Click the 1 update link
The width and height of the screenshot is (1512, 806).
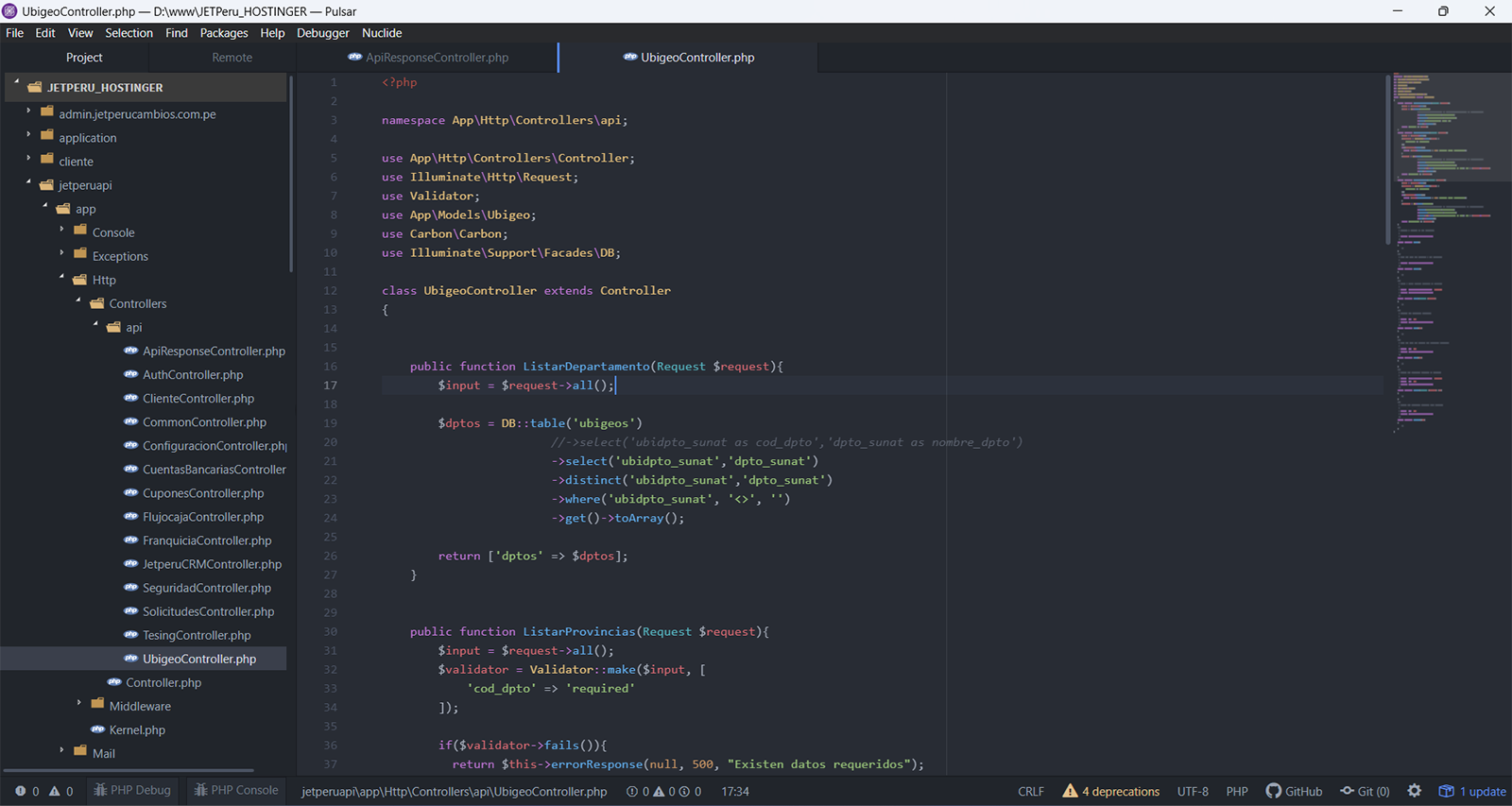click(1472, 792)
